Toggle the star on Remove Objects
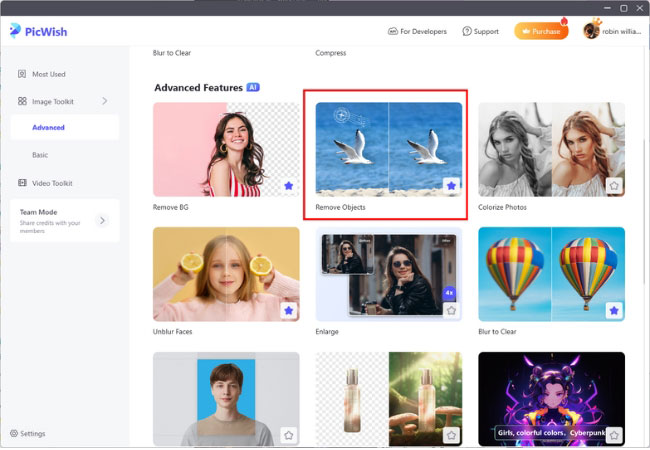 click(x=451, y=185)
